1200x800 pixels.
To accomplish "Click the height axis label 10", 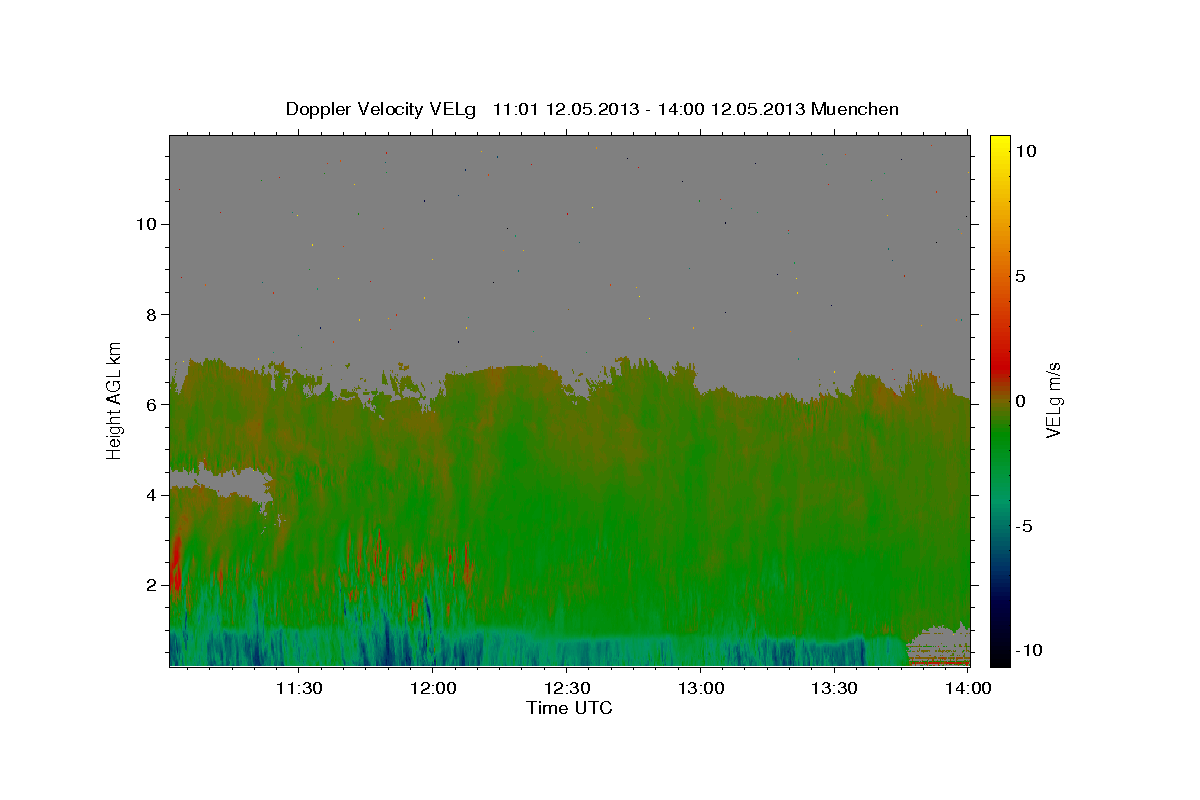I will coord(145,224).
